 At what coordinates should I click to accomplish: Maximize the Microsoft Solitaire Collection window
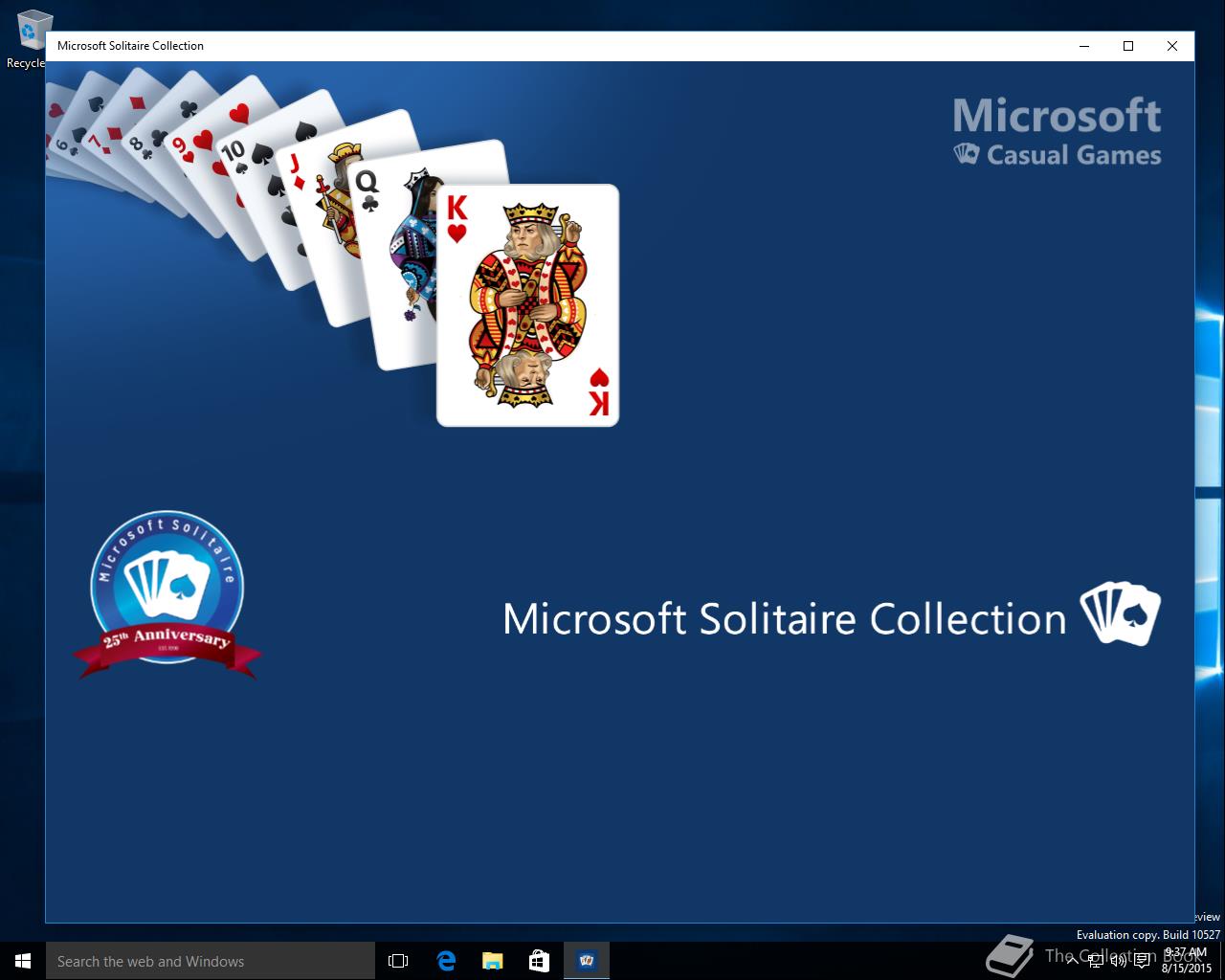coord(1128,46)
